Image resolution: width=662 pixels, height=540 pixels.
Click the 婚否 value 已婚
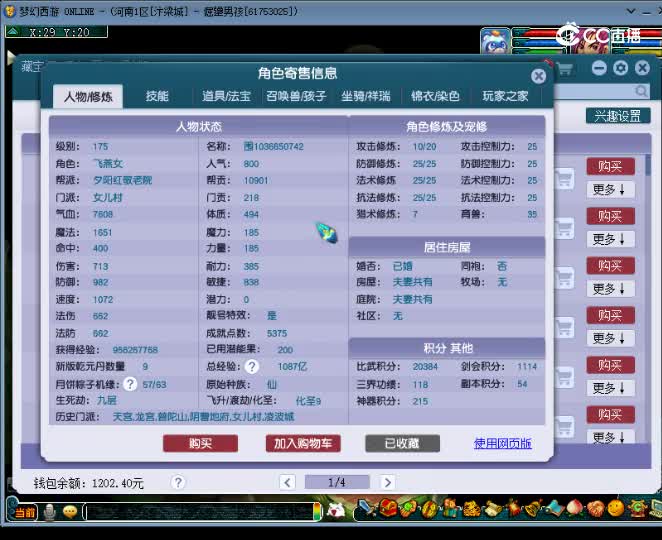click(x=402, y=266)
